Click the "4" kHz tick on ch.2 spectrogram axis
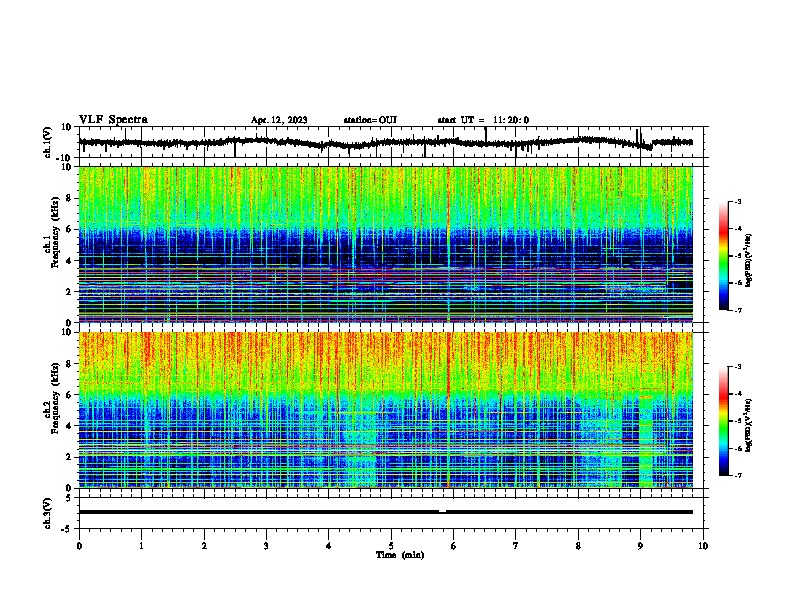The width and height of the screenshot is (792, 612). (70, 426)
